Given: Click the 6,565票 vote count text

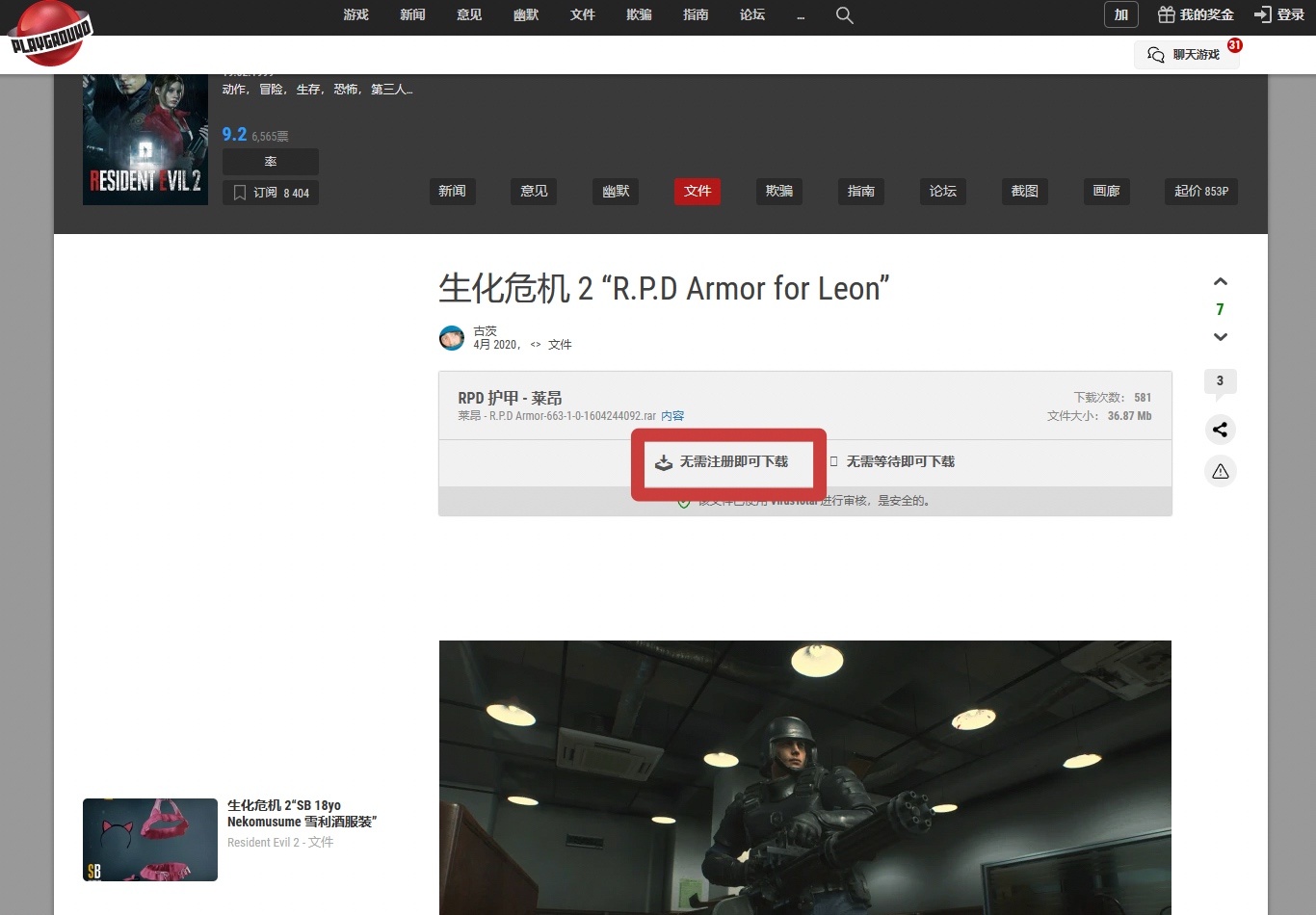Looking at the screenshot, I should (x=270, y=137).
